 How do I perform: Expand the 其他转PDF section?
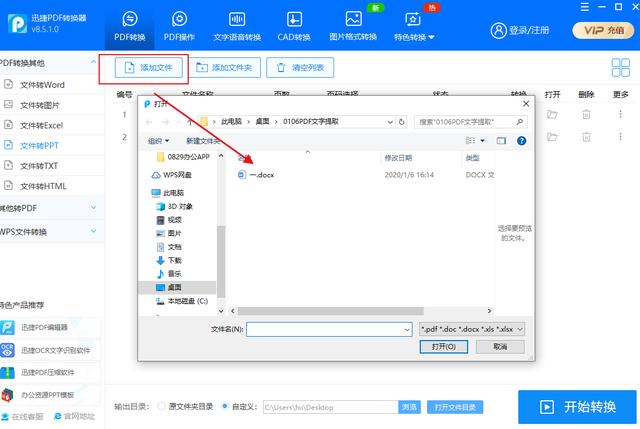click(93, 208)
